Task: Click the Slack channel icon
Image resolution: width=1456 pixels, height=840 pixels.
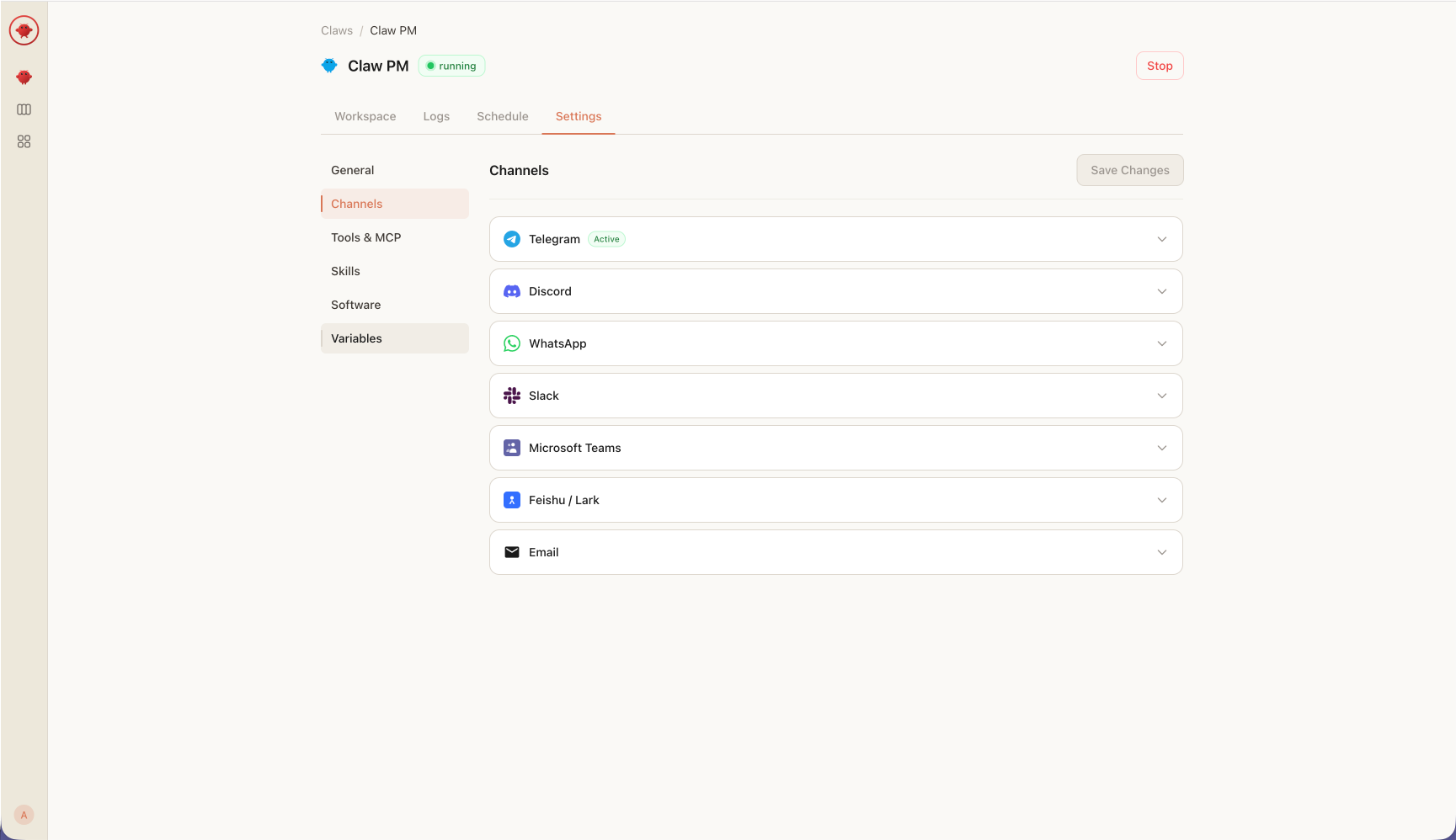Action: [x=512, y=396]
